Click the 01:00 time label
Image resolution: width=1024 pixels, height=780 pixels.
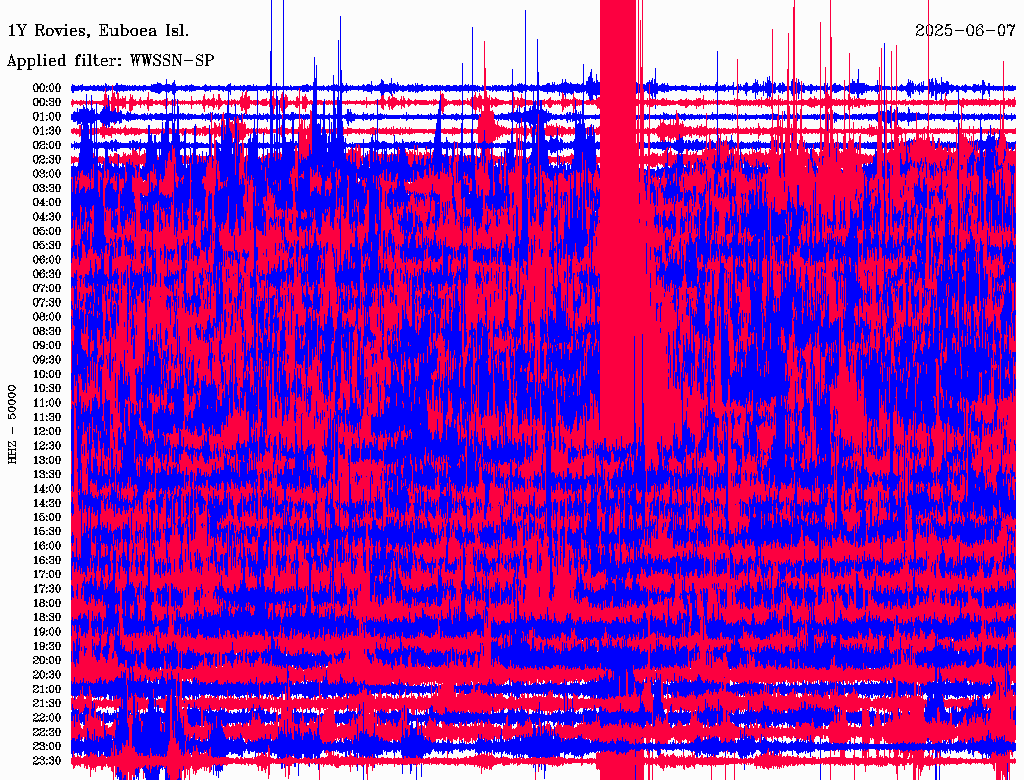[47, 116]
